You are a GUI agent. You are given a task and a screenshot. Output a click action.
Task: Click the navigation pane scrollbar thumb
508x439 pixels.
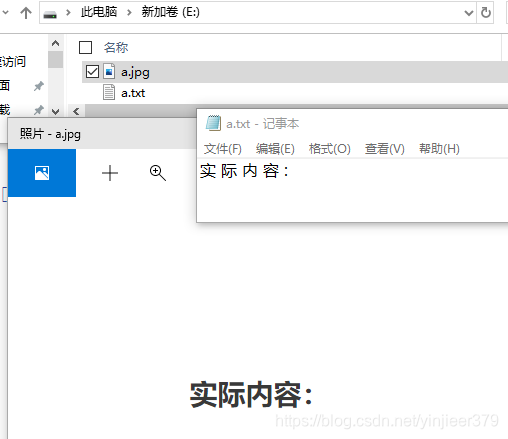[55, 60]
